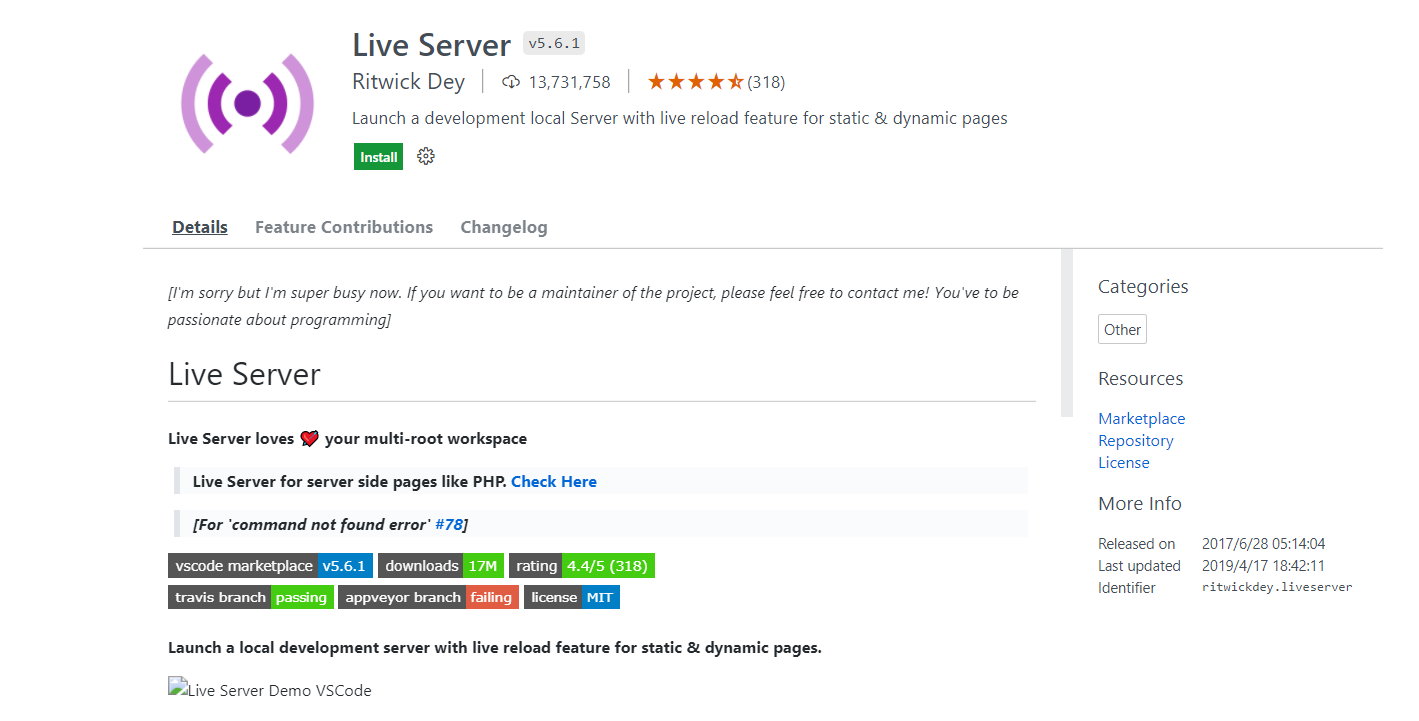
Task: Open the Feature Contributions tab
Action: point(344,227)
